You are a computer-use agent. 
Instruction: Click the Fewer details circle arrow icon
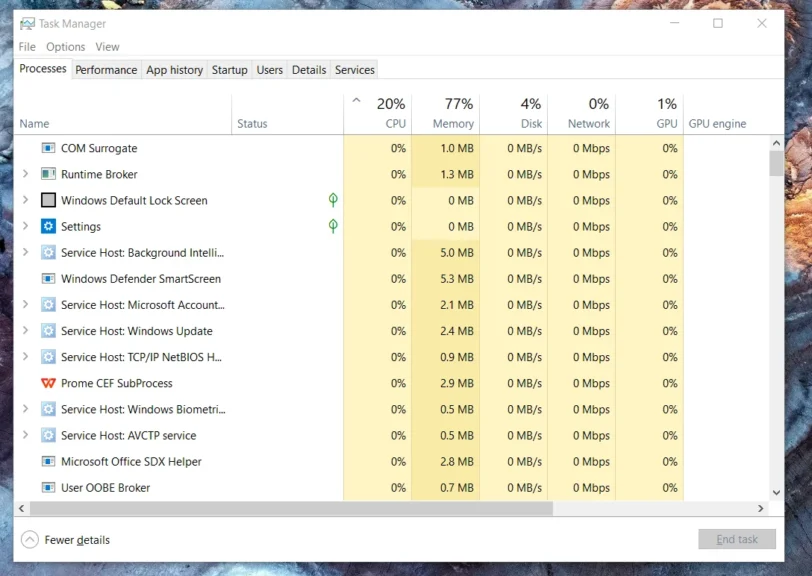click(x=30, y=540)
